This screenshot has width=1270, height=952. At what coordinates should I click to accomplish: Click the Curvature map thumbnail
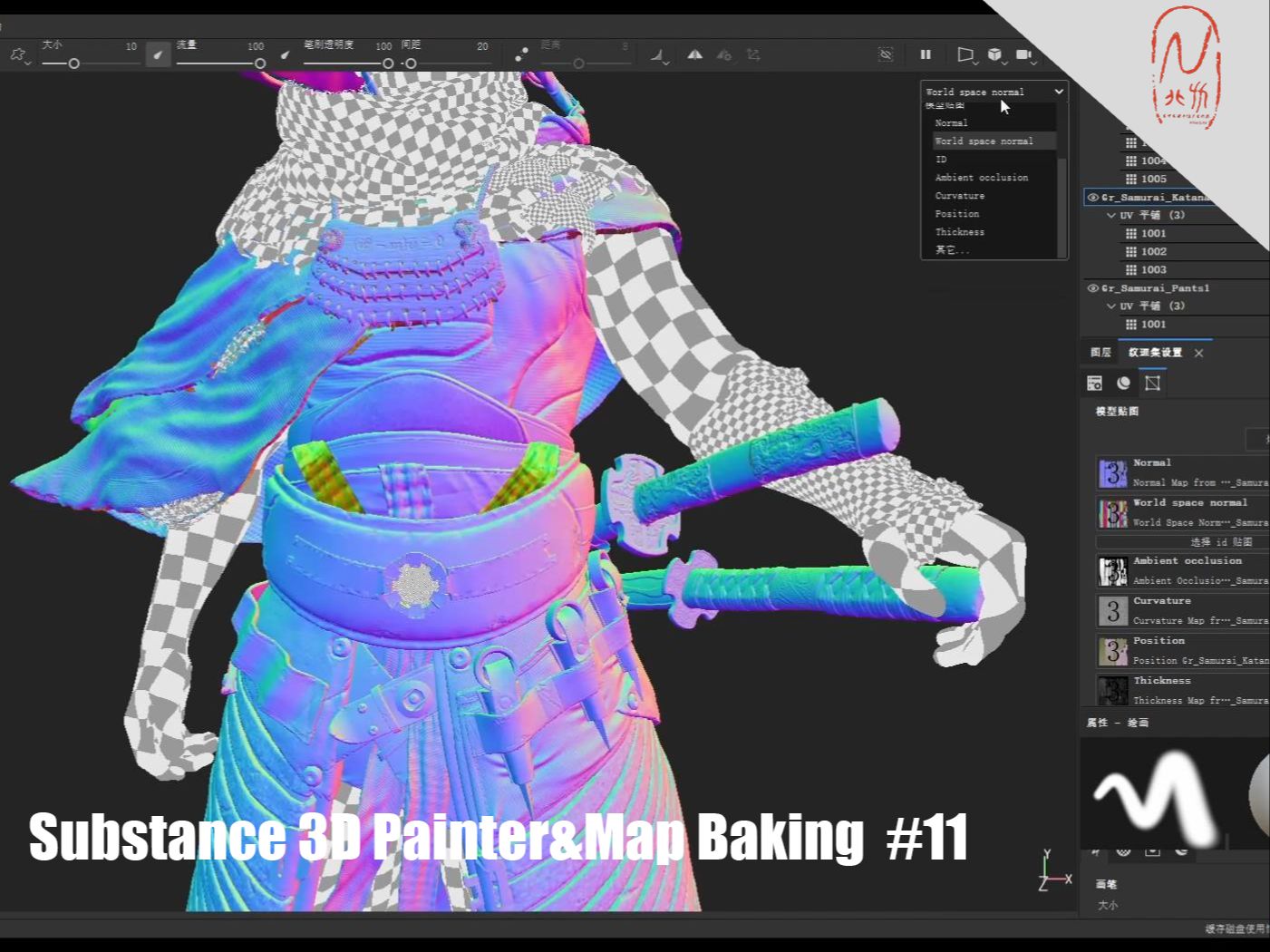pos(1112,611)
